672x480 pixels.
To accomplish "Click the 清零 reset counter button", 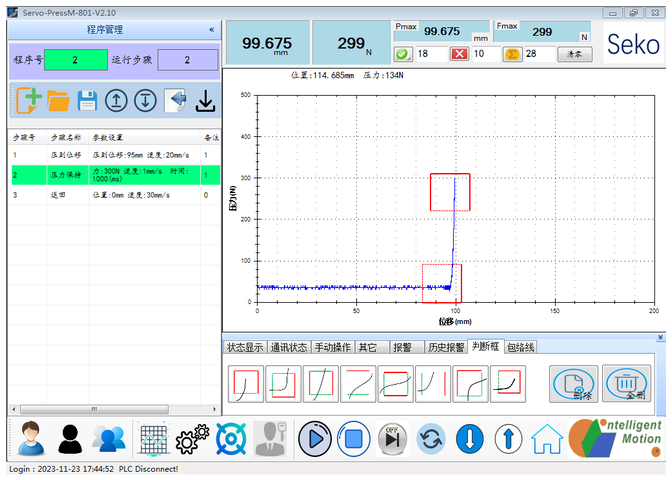I will click(575, 54).
